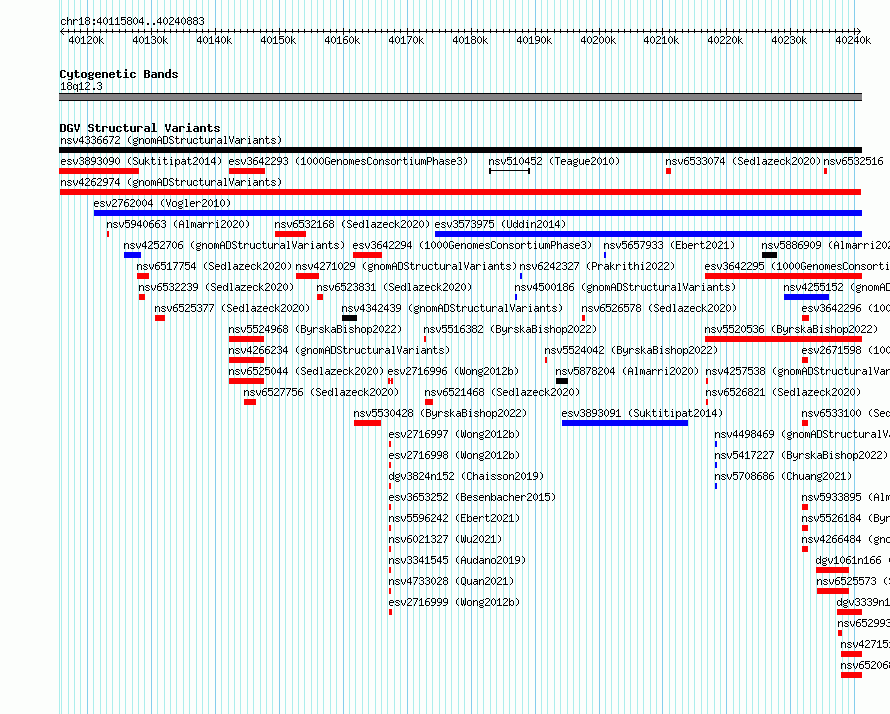890x714 pixels.
Task: Open nsv5708686 (Chuang2021) label
Action: coord(783,476)
